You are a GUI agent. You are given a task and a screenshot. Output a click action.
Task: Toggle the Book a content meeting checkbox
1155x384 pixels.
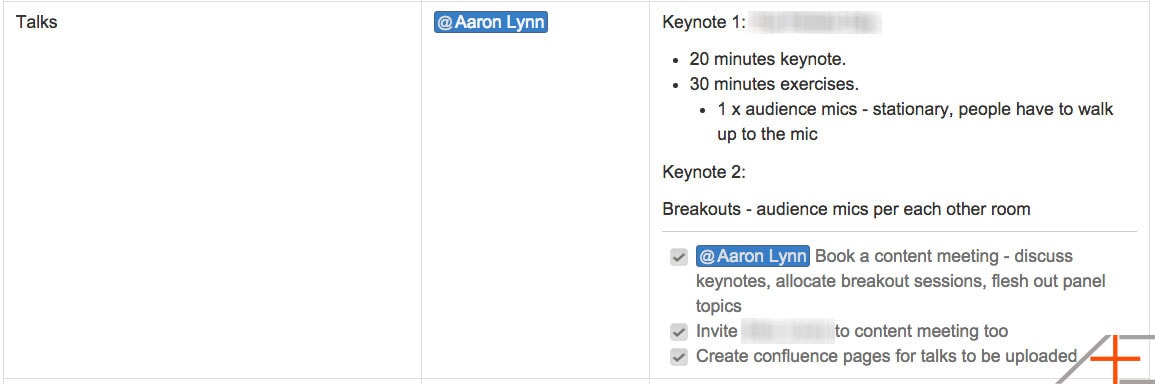point(678,257)
